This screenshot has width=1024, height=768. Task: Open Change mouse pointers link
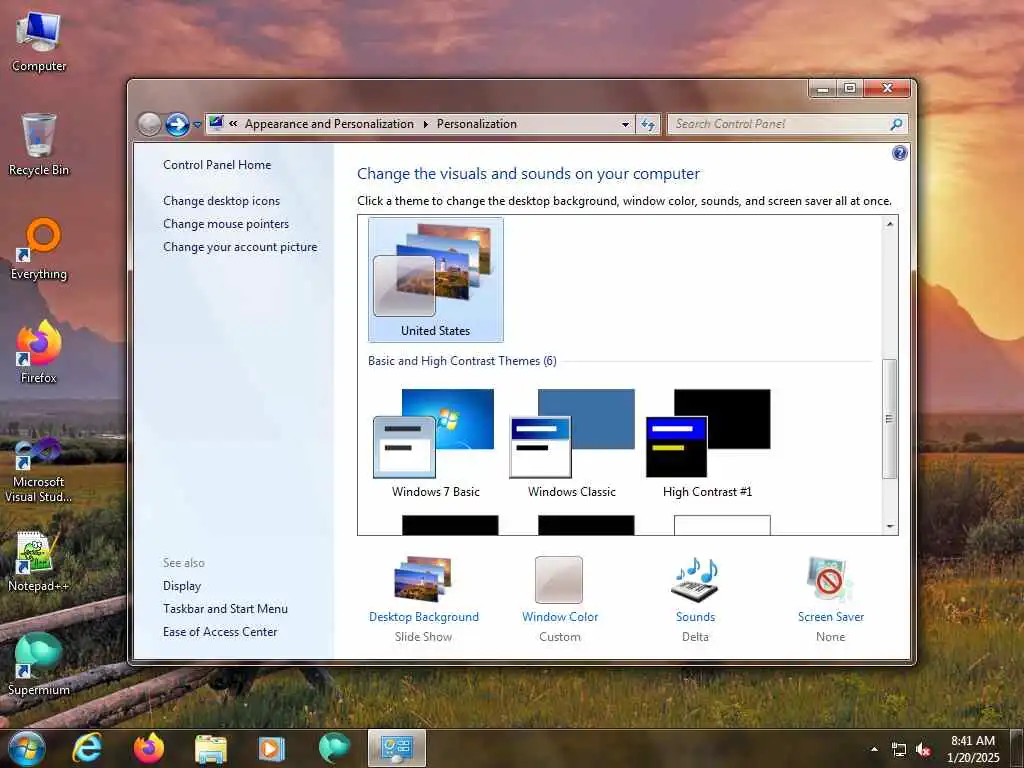(226, 224)
